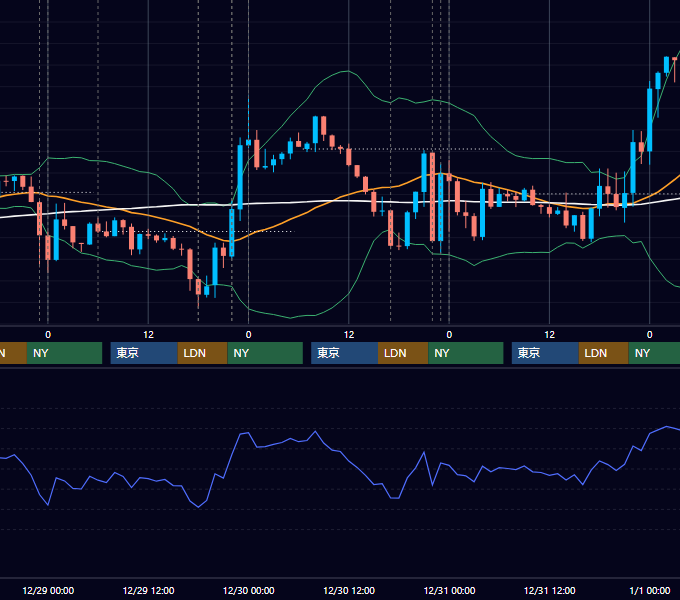The height and width of the screenshot is (600, 680).
Task: Click hour label 0 above 12/29 00:00
Action: [48, 335]
